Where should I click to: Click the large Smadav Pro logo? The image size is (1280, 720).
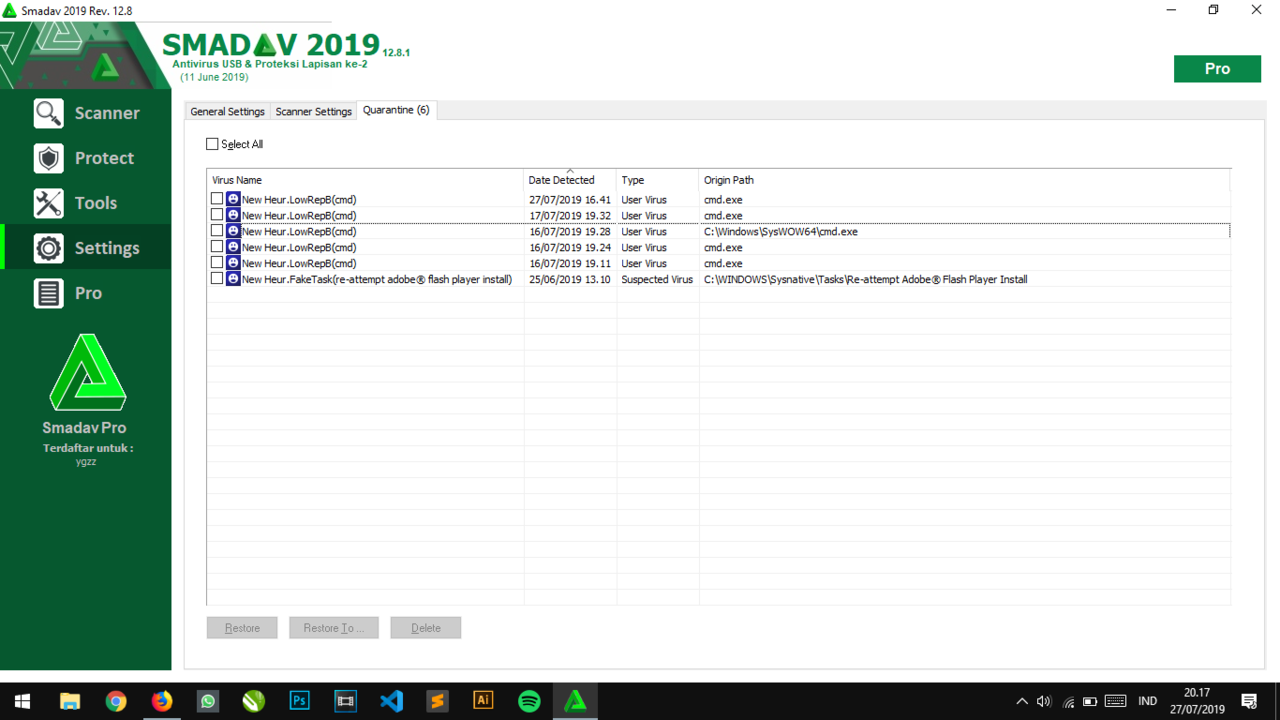click(x=88, y=372)
